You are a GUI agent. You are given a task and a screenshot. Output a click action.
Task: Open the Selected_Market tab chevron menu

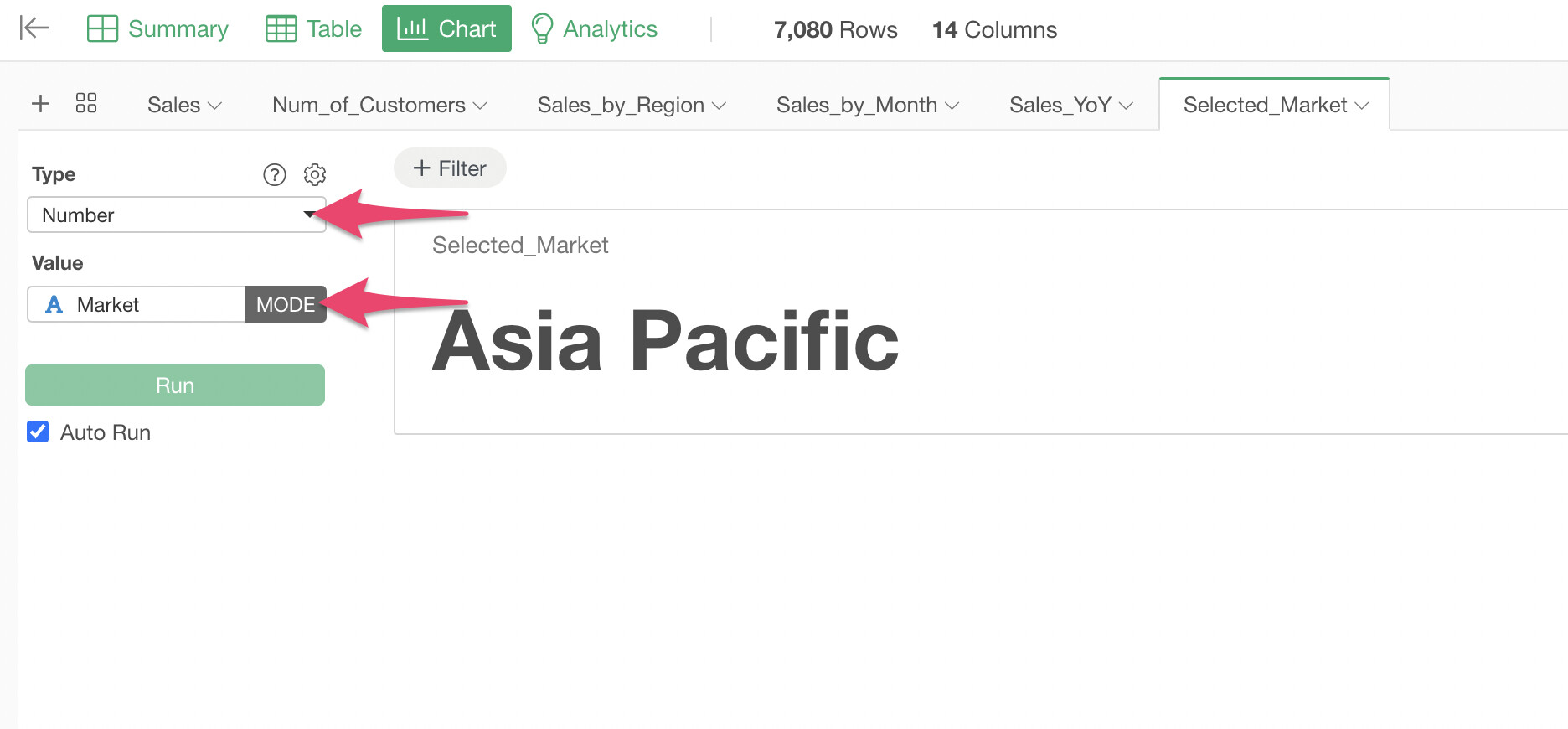tap(1362, 106)
